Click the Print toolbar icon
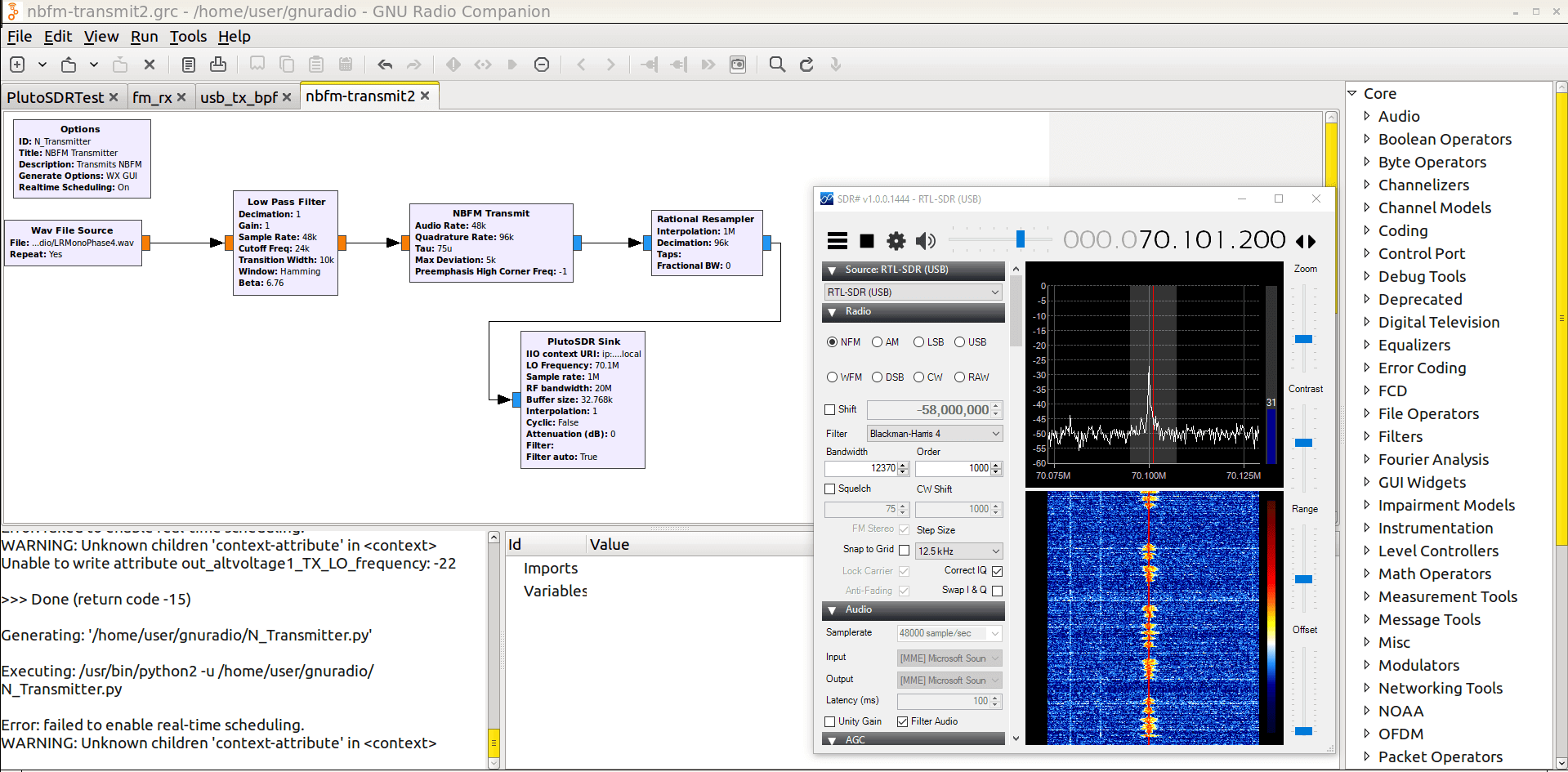1568x772 pixels. (x=218, y=65)
